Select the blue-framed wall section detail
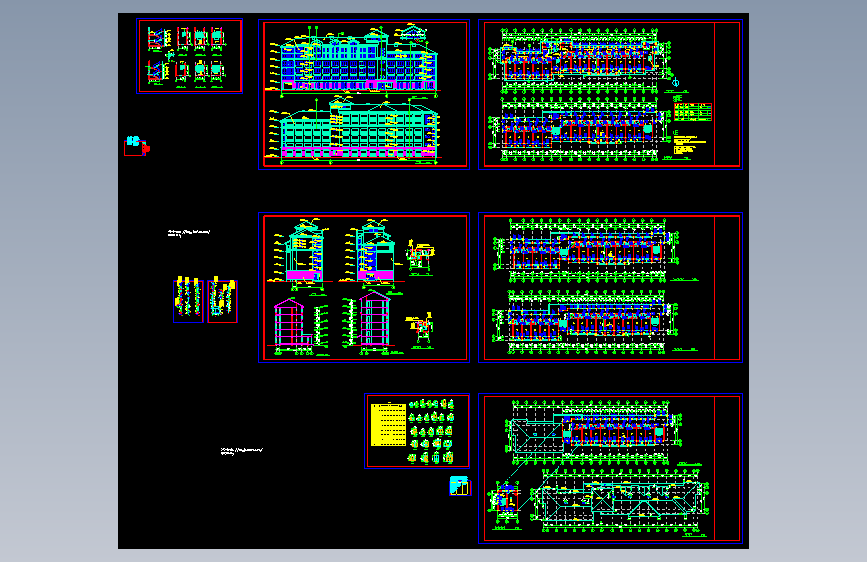 [x=189, y=300]
